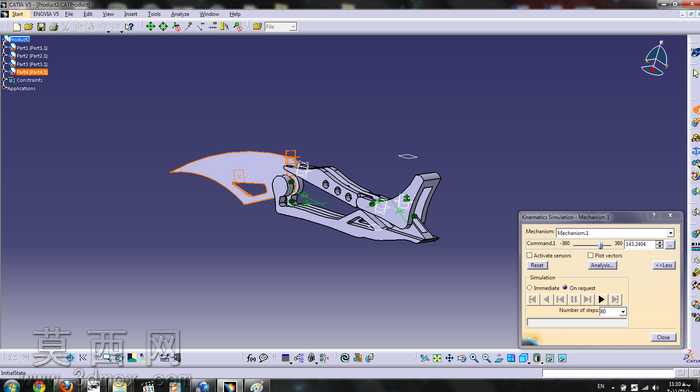This screenshot has height=392, width=700.
Task: Expand the Product1 tree node
Action: pyautogui.click(x=18, y=40)
